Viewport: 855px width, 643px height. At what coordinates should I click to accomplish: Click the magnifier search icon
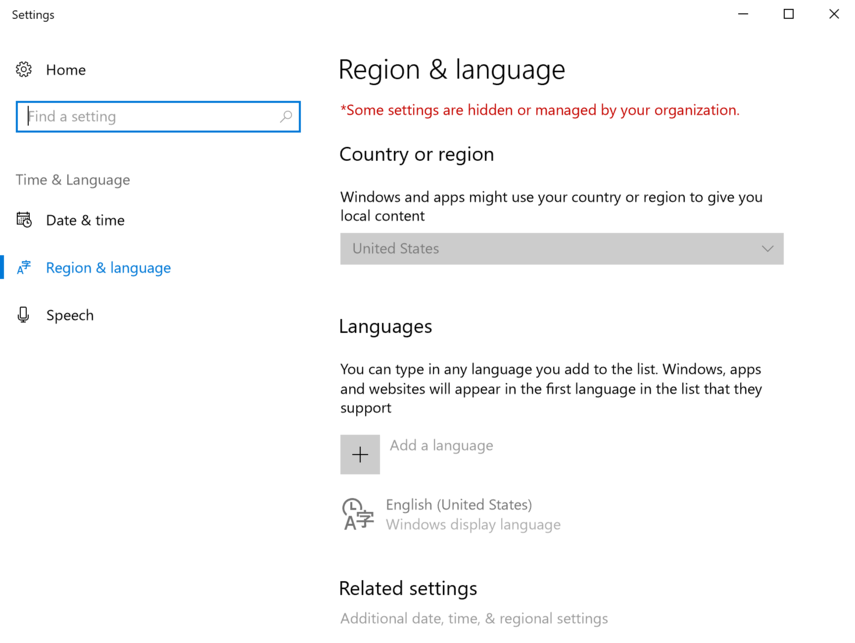[x=286, y=117]
